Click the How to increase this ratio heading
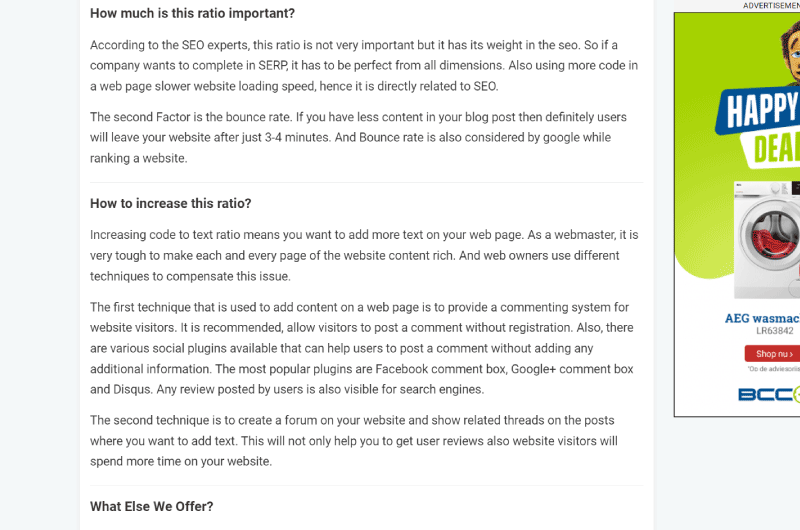Screen dimensions: 800x530 tap(170, 204)
